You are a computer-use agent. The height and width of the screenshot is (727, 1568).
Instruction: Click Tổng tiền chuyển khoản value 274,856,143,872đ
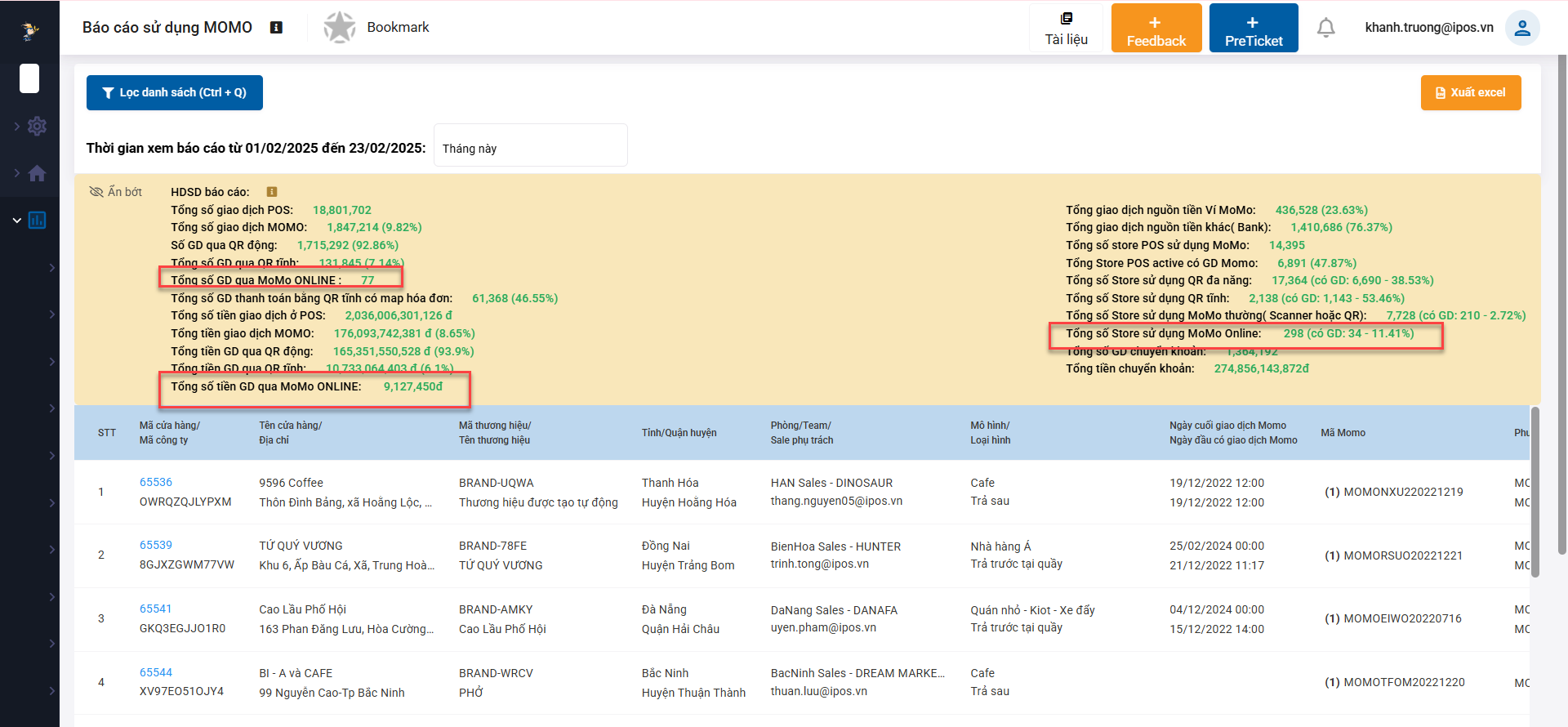tap(1261, 368)
